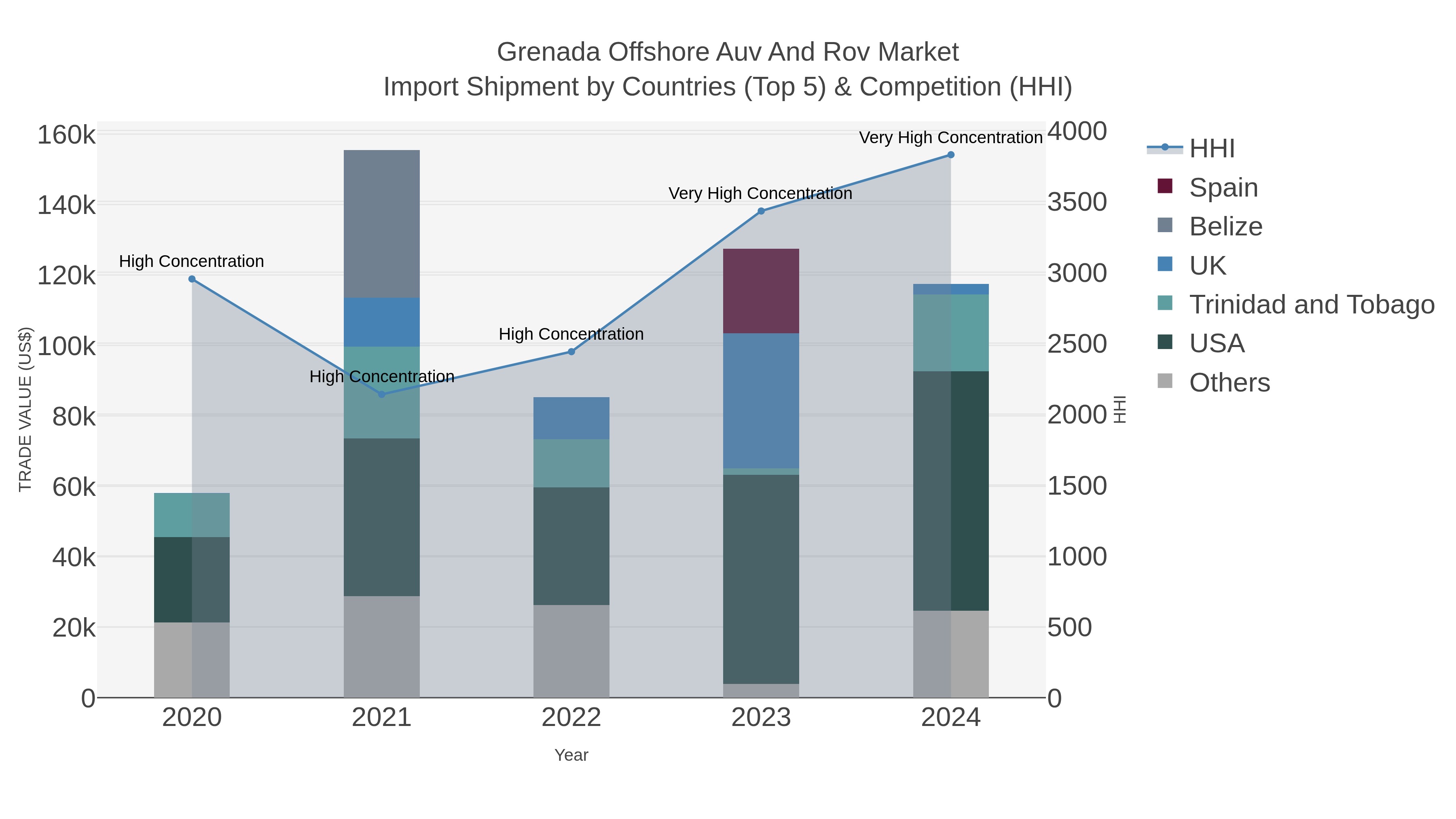The width and height of the screenshot is (1456, 819).
Task: Click the UK bar segment in 2021
Action: click(x=381, y=323)
